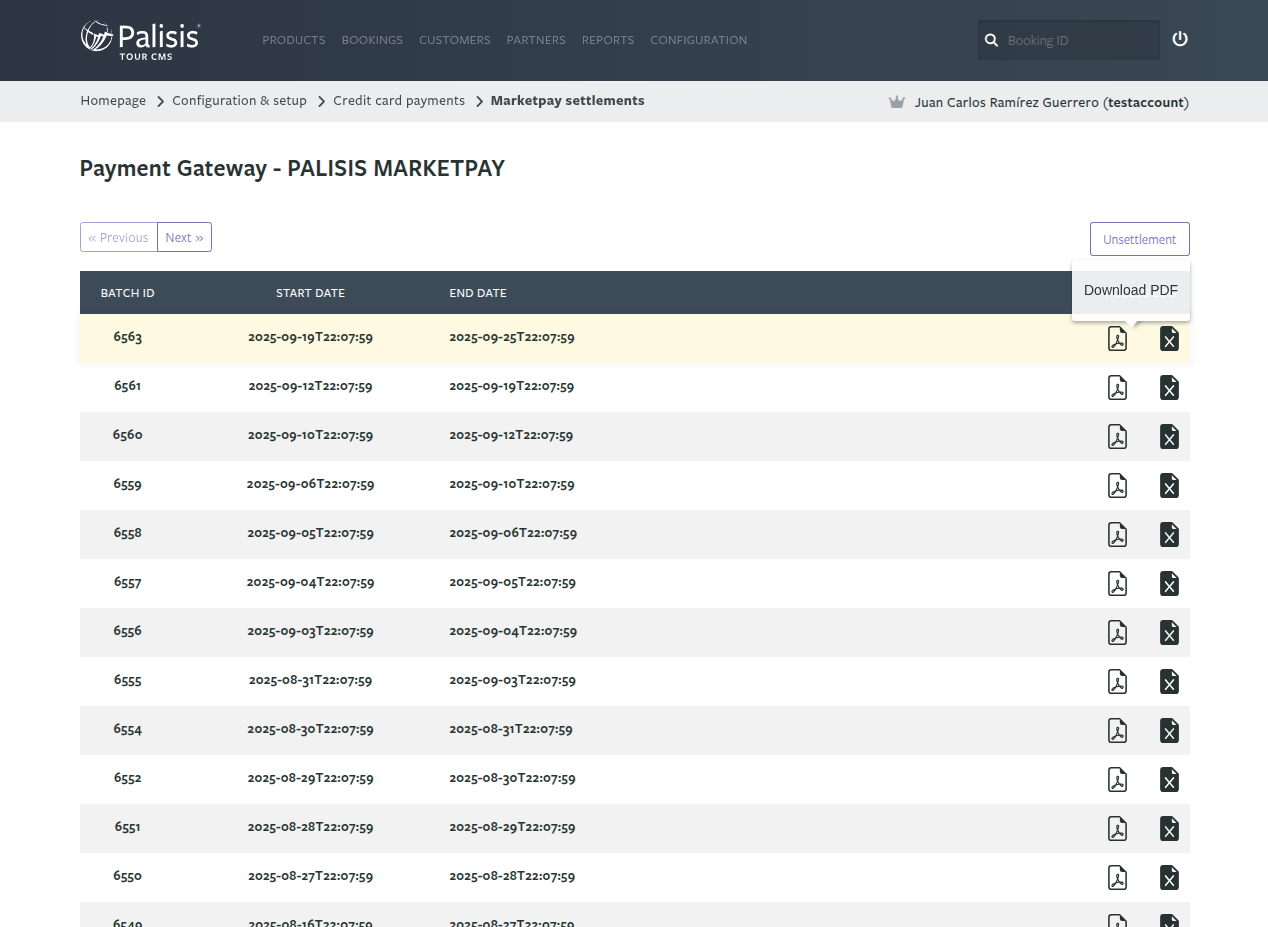The width and height of the screenshot is (1268, 927).
Task: Click end date 2025-09-25T22:07:59
Action: pos(512,338)
